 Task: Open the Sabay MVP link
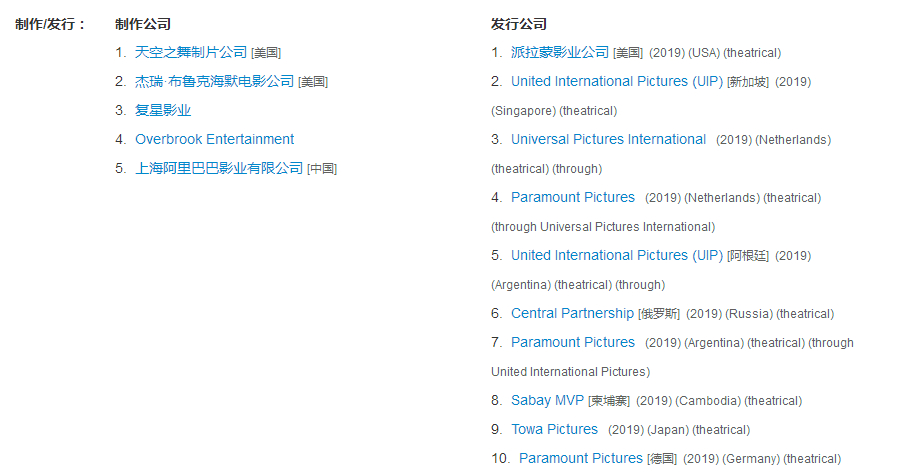click(547, 400)
